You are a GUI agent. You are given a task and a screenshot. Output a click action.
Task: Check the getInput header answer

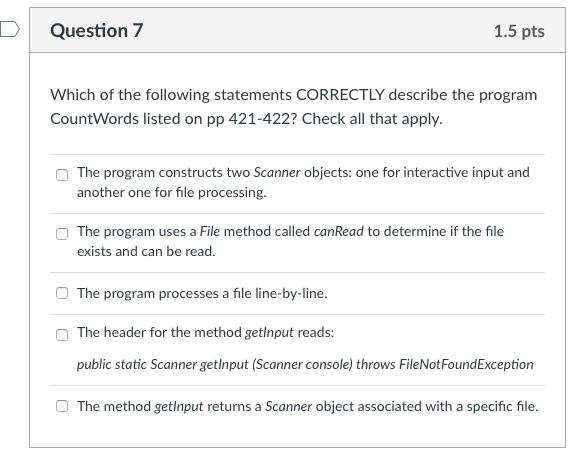click(62, 335)
